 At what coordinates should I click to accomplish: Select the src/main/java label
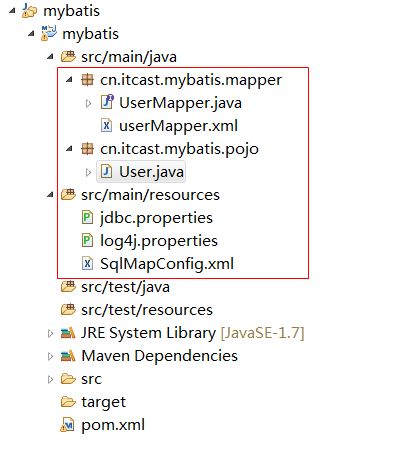click(129, 57)
